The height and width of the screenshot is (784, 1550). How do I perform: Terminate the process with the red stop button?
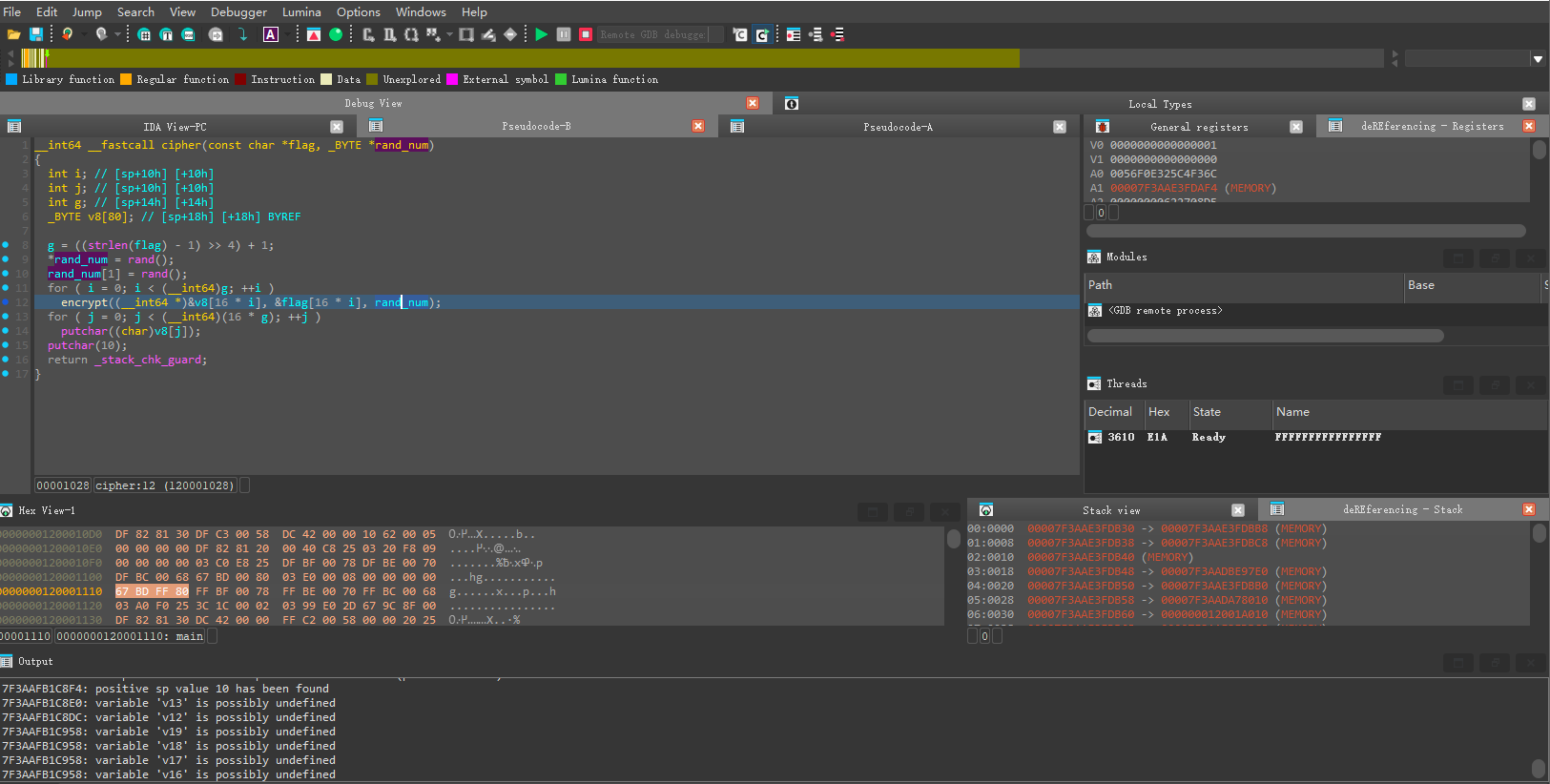point(586,34)
